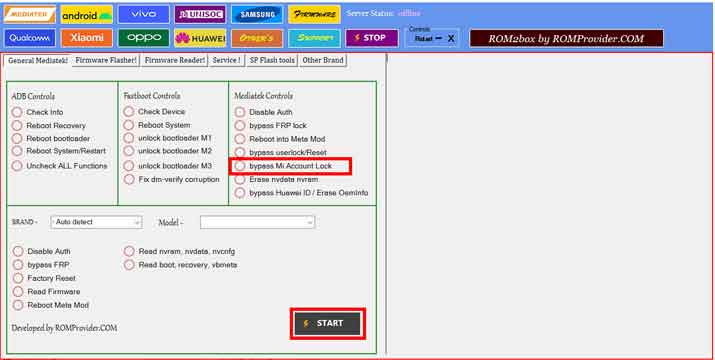Select bypass Mi Account Lock option
Screen dimensions: 715x360
[x=284, y=167]
